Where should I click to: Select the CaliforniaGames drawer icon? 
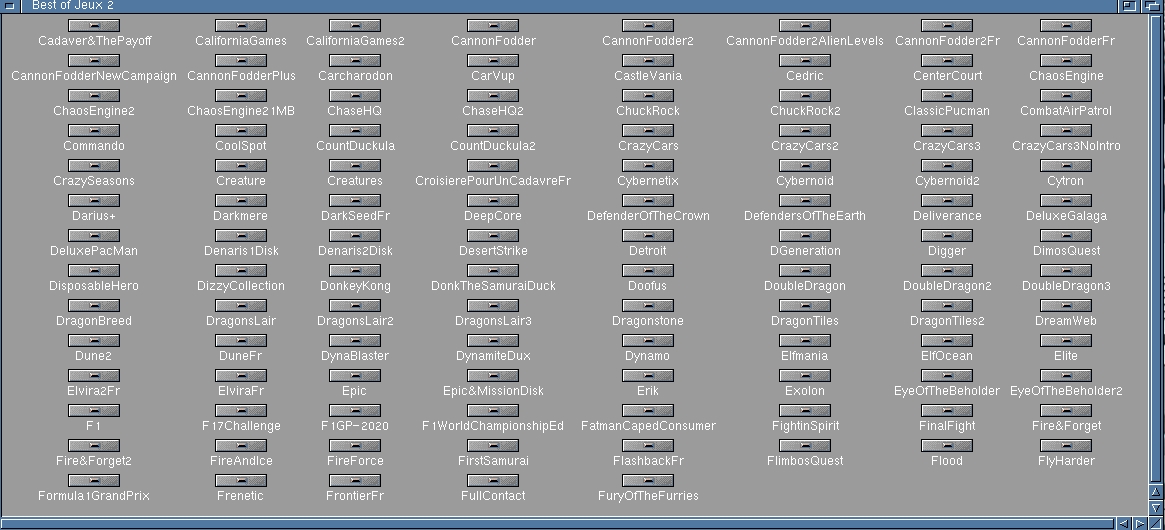pyautogui.click(x=241, y=25)
